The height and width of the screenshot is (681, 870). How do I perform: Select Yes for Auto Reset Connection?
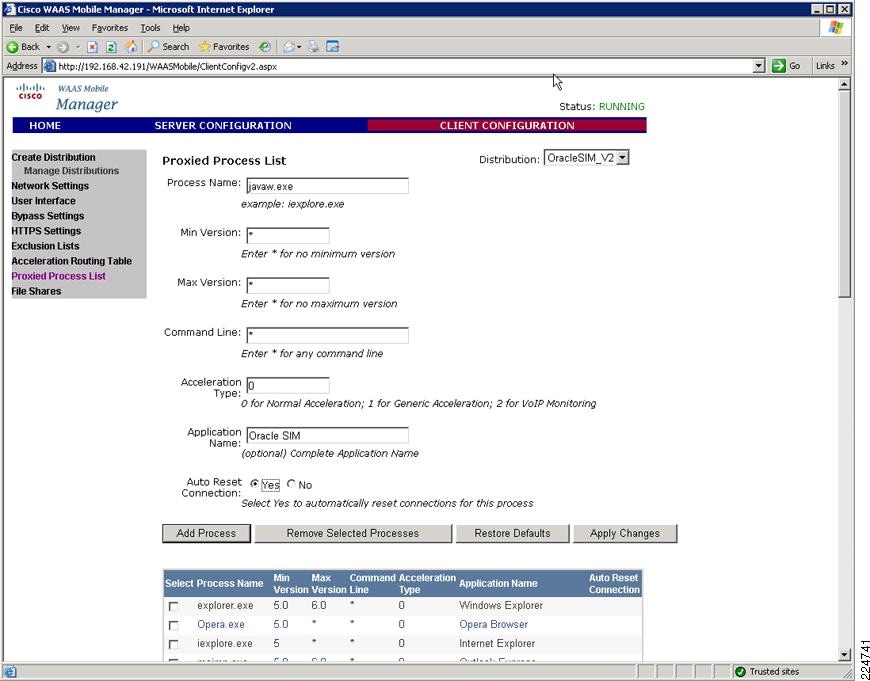255,484
